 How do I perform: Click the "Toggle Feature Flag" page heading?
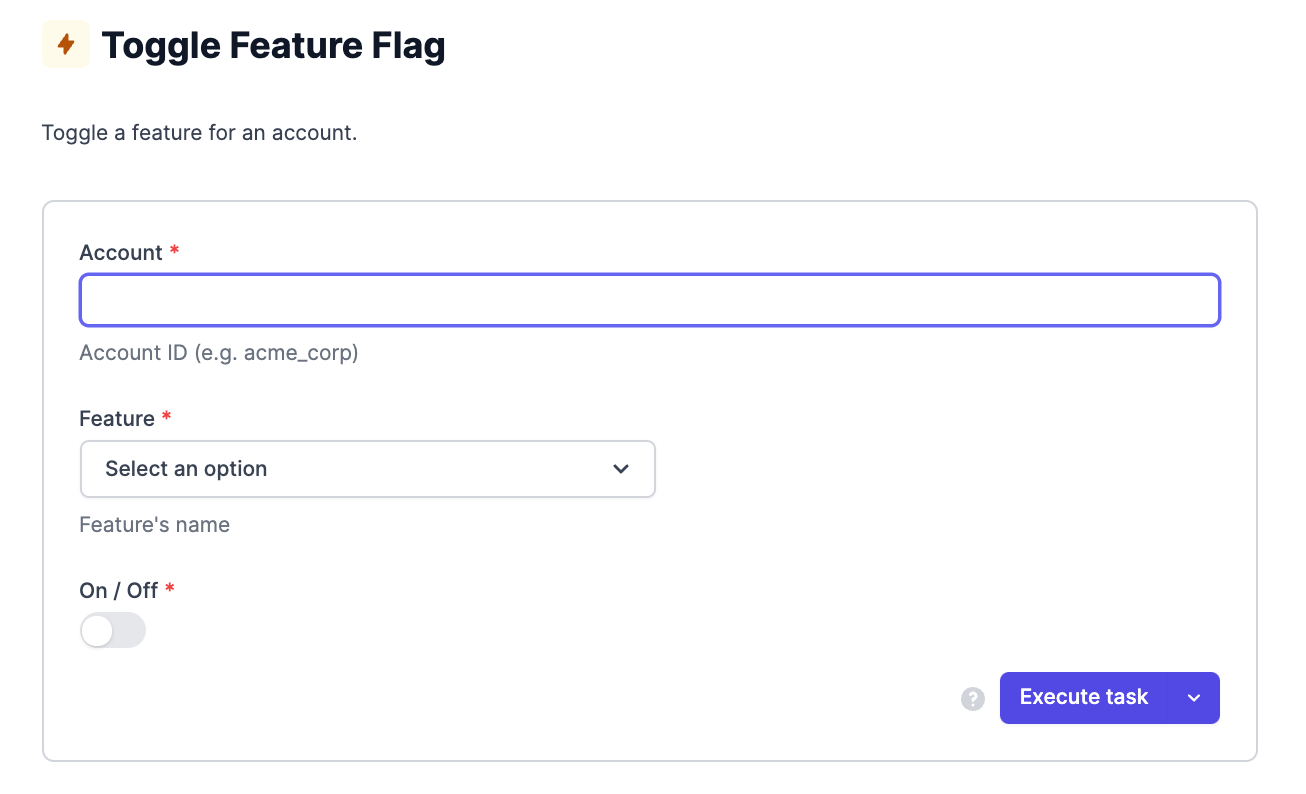click(274, 46)
